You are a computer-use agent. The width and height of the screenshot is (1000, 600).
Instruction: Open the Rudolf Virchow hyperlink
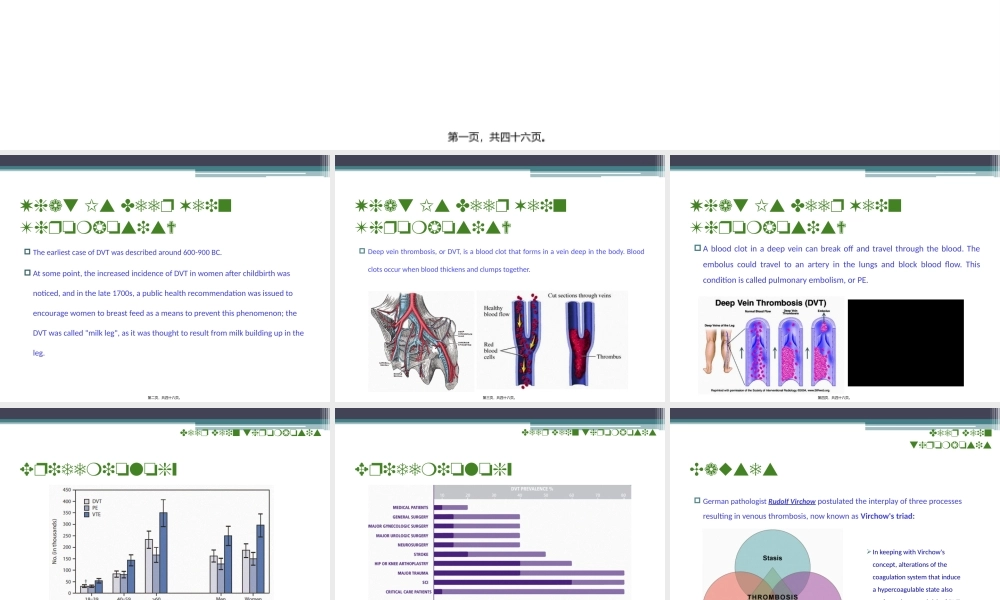click(x=791, y=500)
